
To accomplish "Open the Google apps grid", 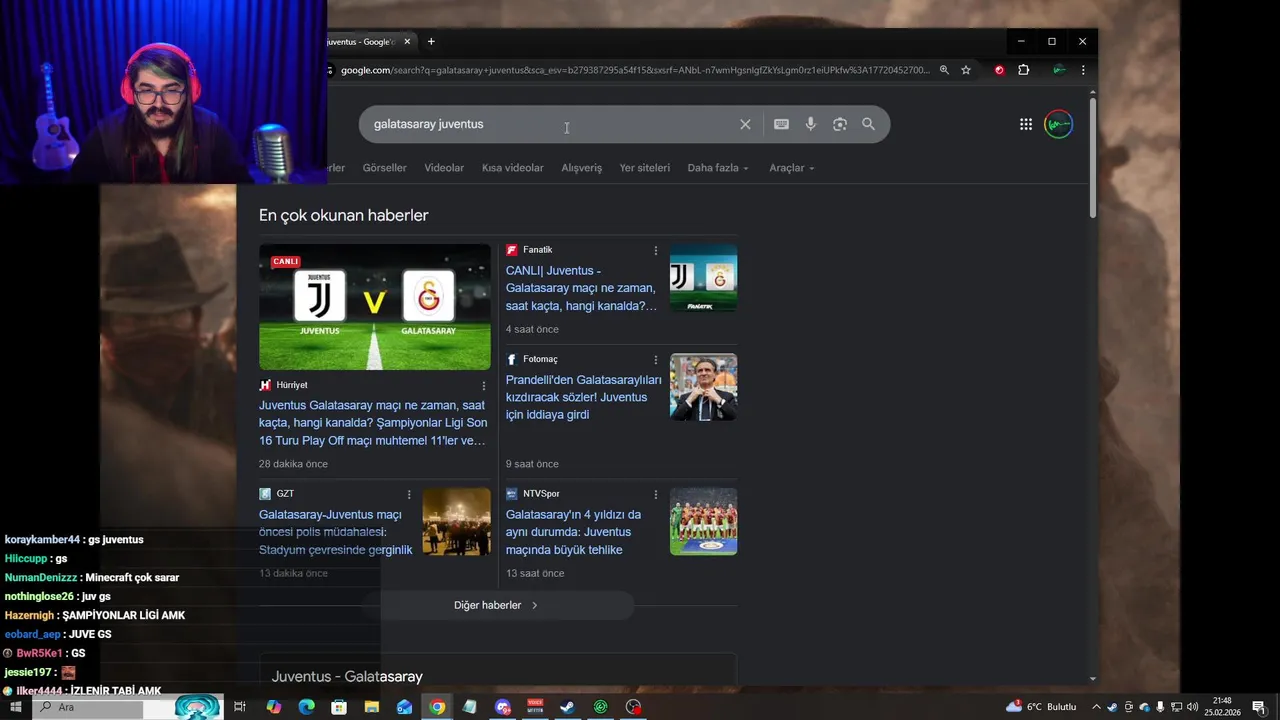I will (x=1026, y=124).
